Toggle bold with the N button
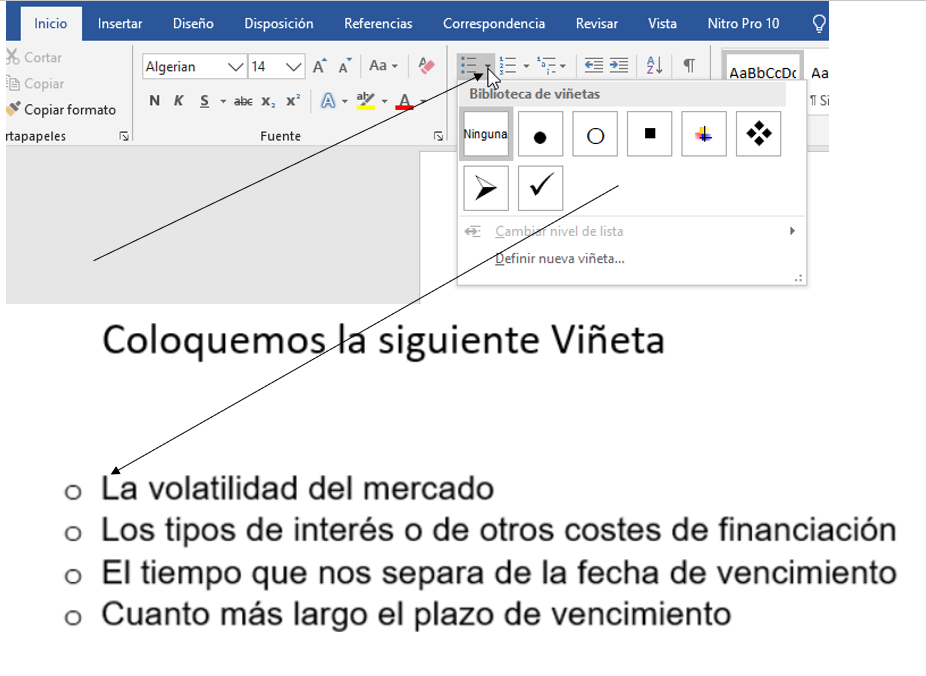926x676 pixels. pos(154,101)
